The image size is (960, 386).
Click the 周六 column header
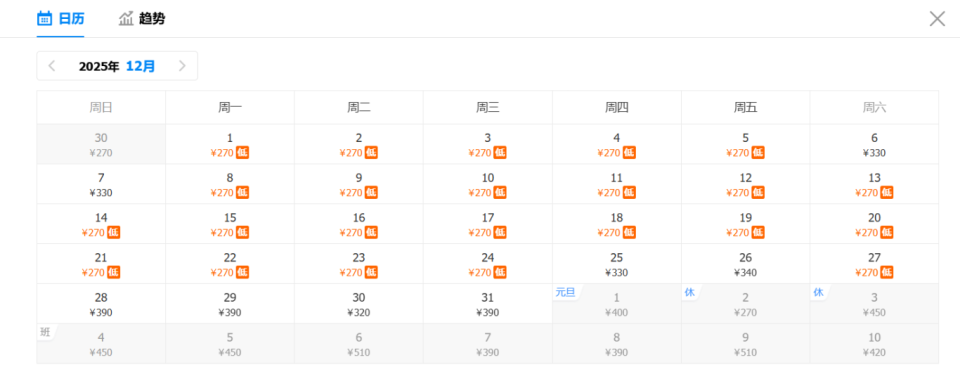pos(874,108)
